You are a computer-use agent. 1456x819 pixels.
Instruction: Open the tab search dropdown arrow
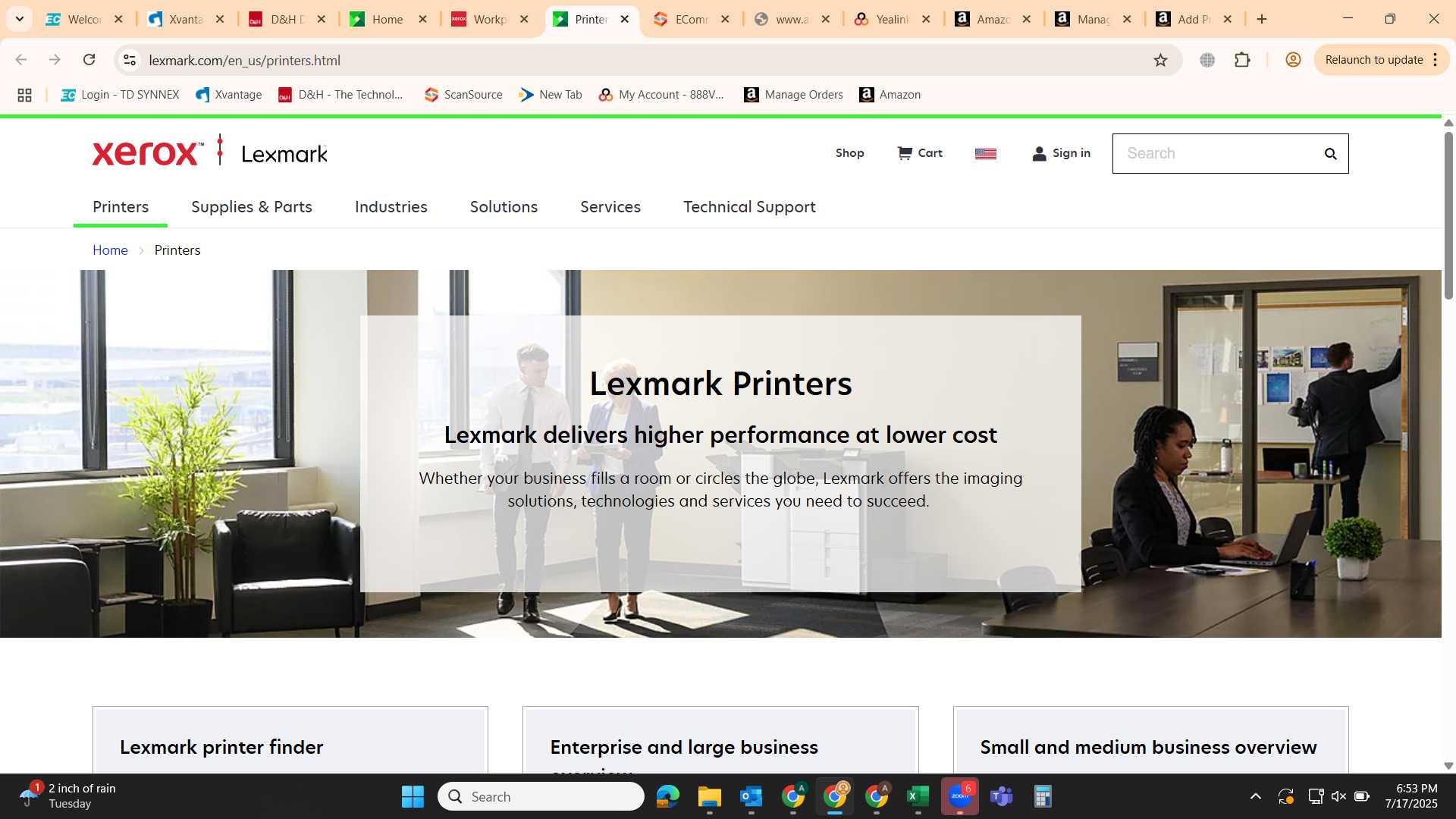pos(20,19)
